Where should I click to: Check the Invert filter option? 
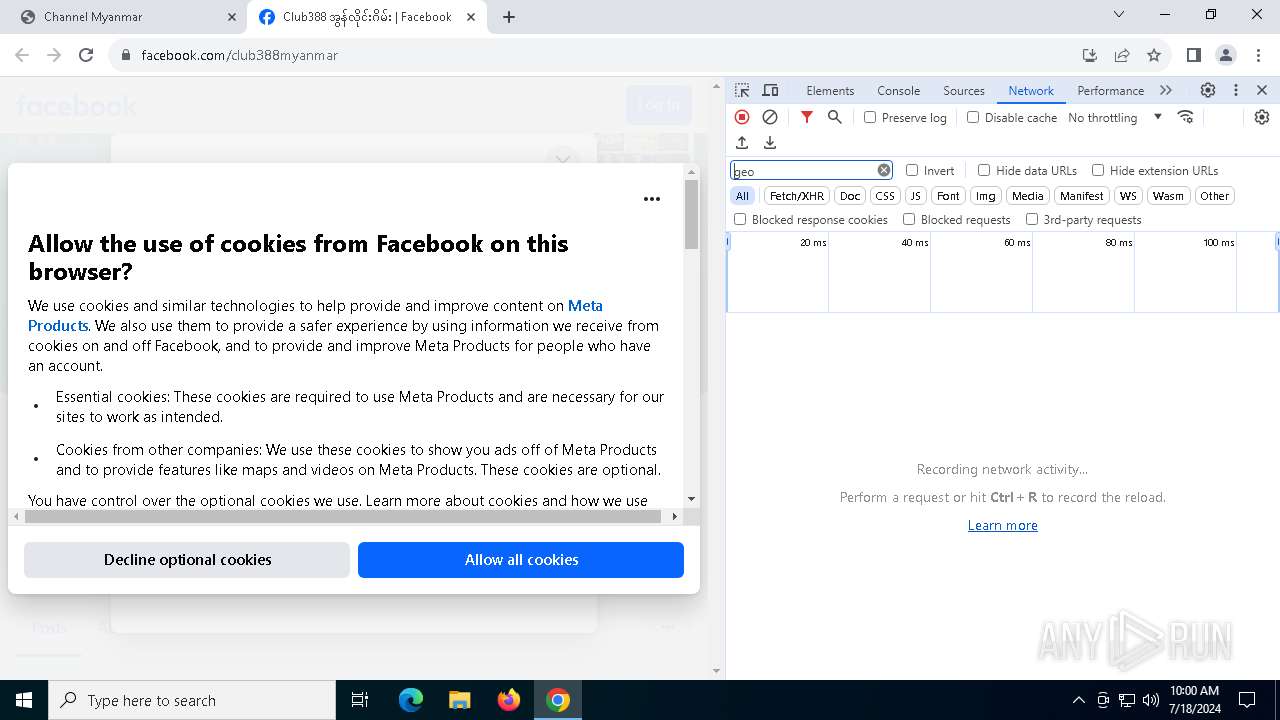click(x=912, y=170)
